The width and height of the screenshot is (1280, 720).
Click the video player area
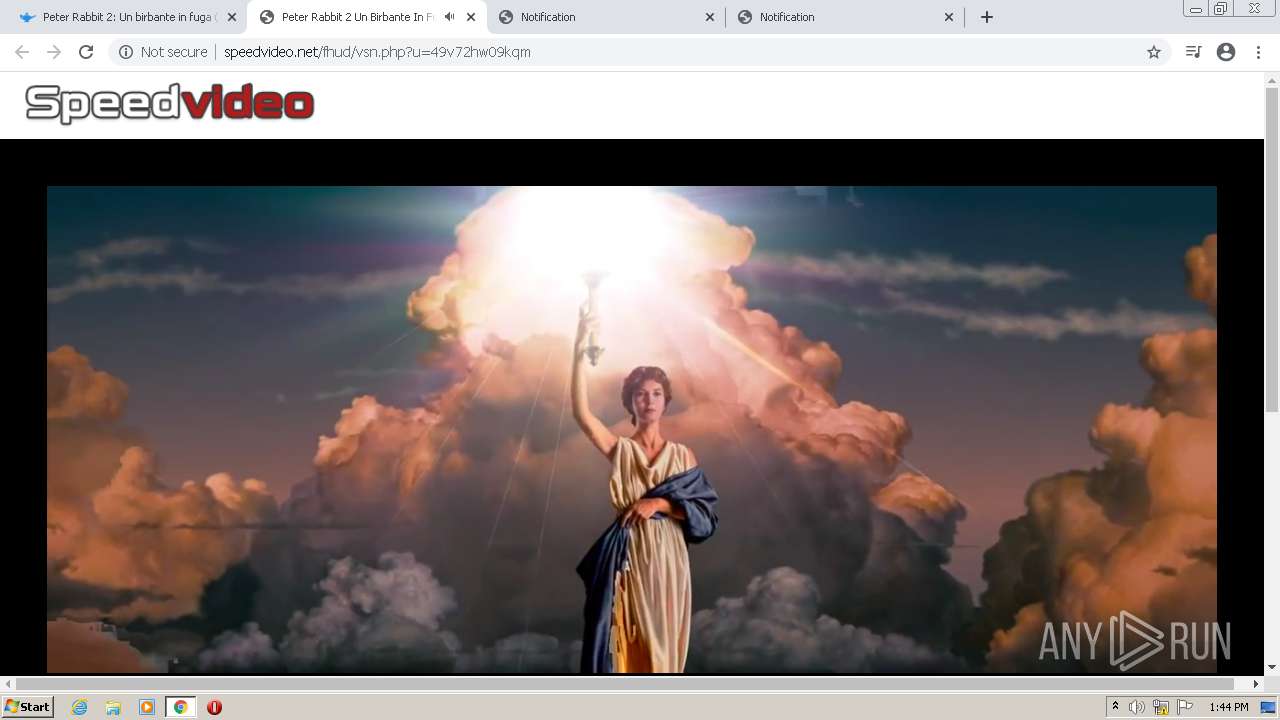click(632, 429)
